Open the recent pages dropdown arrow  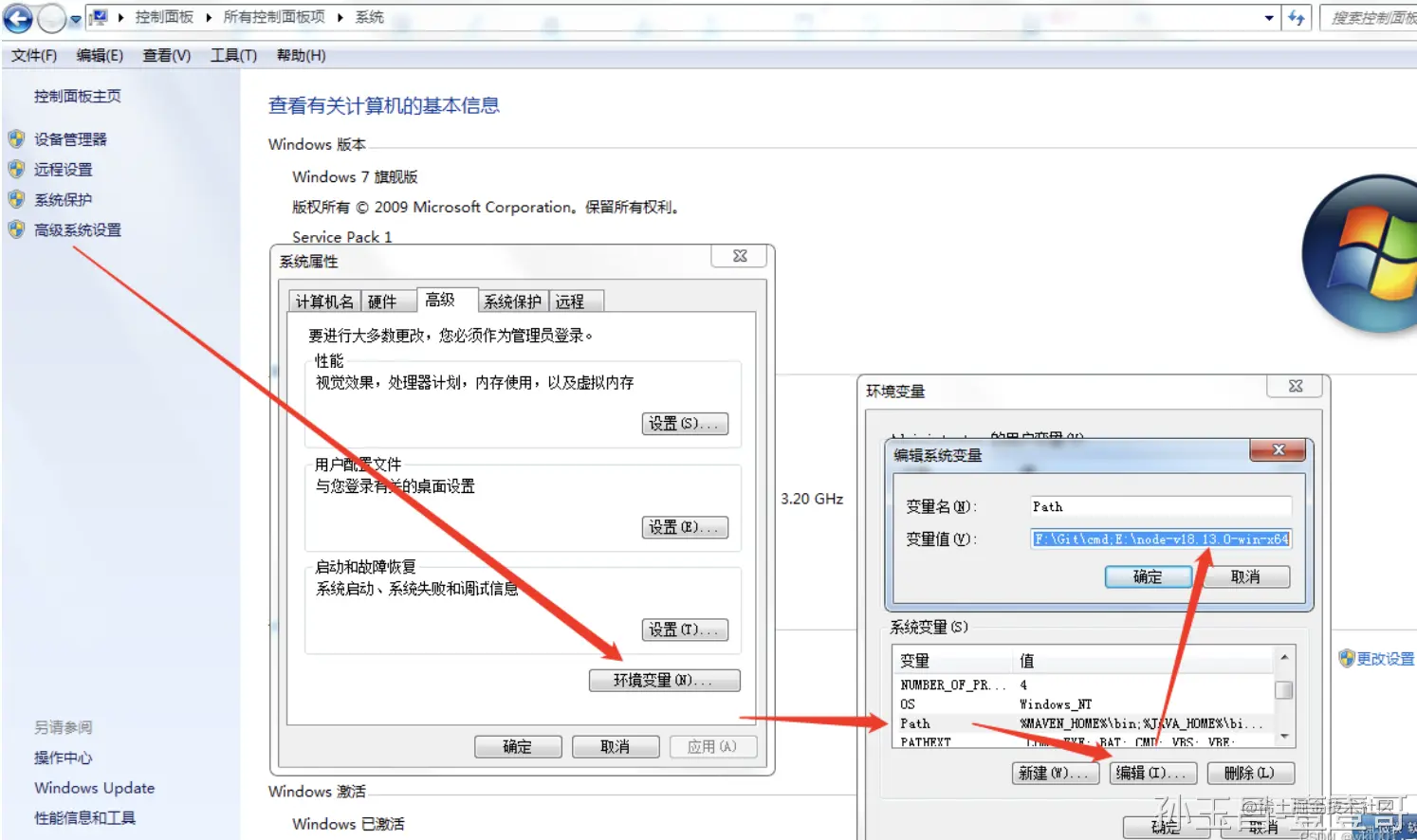pos(76,19)
